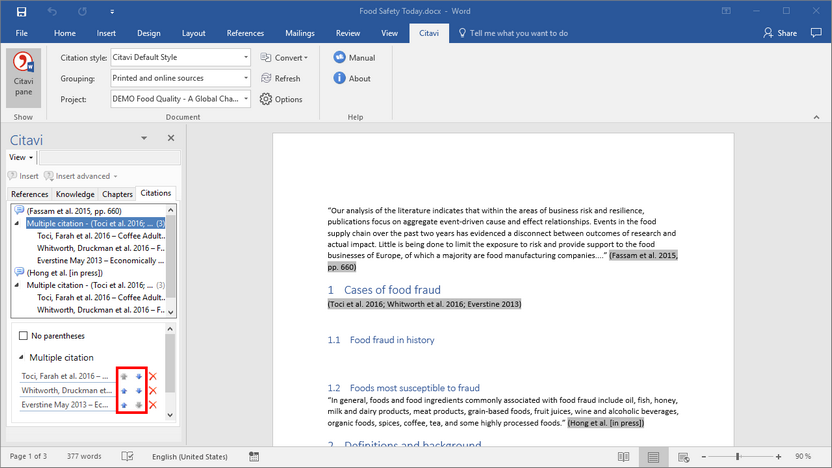The width and height of the screenshot is (832, 468).
Task: Collapse the highlighted Multiple citation node
Action: (17, 223)
